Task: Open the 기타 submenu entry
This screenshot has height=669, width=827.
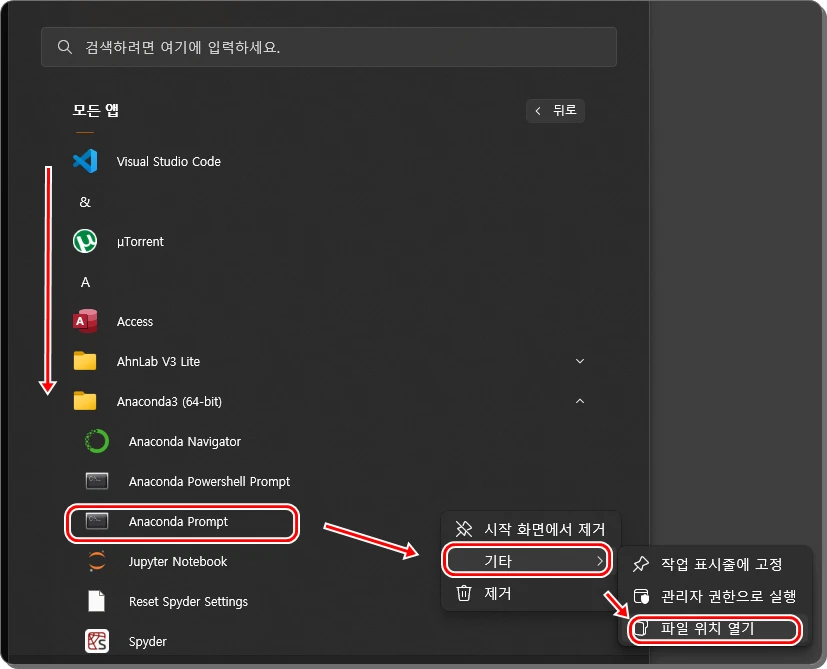Action: (x=528, y=561)
